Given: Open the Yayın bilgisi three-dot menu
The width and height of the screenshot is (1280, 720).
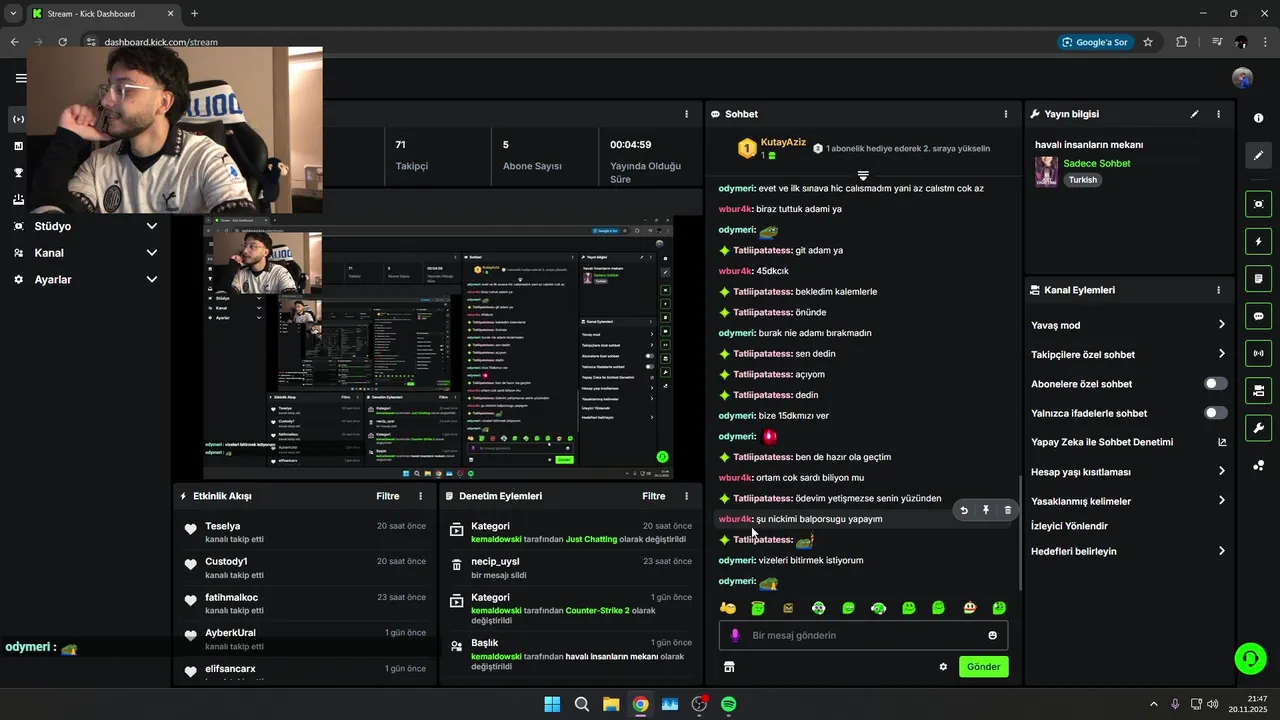Looking at the screenshot, I should (x=1218, y=114).
